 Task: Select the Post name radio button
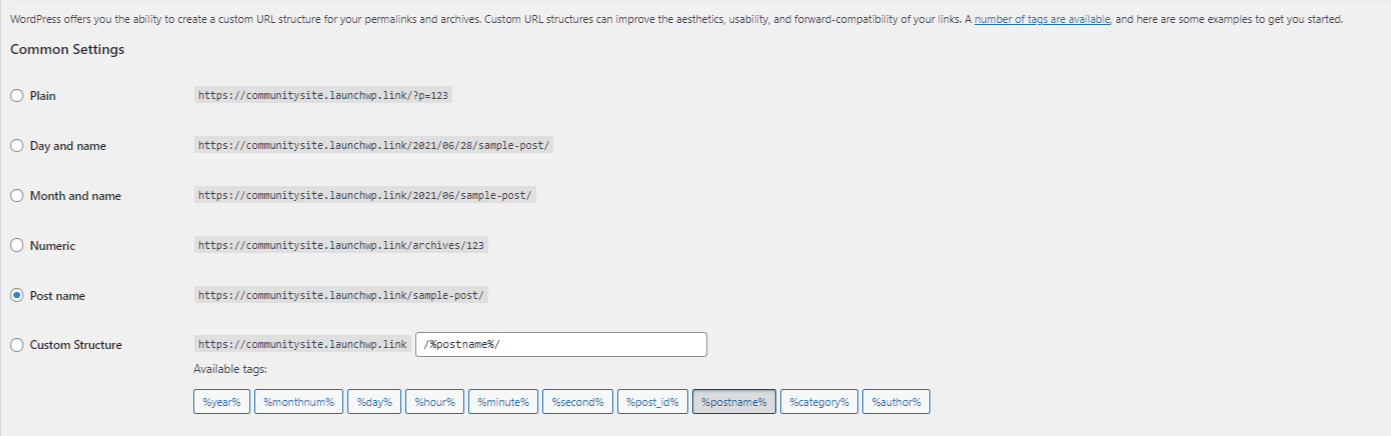coord(16,296)
